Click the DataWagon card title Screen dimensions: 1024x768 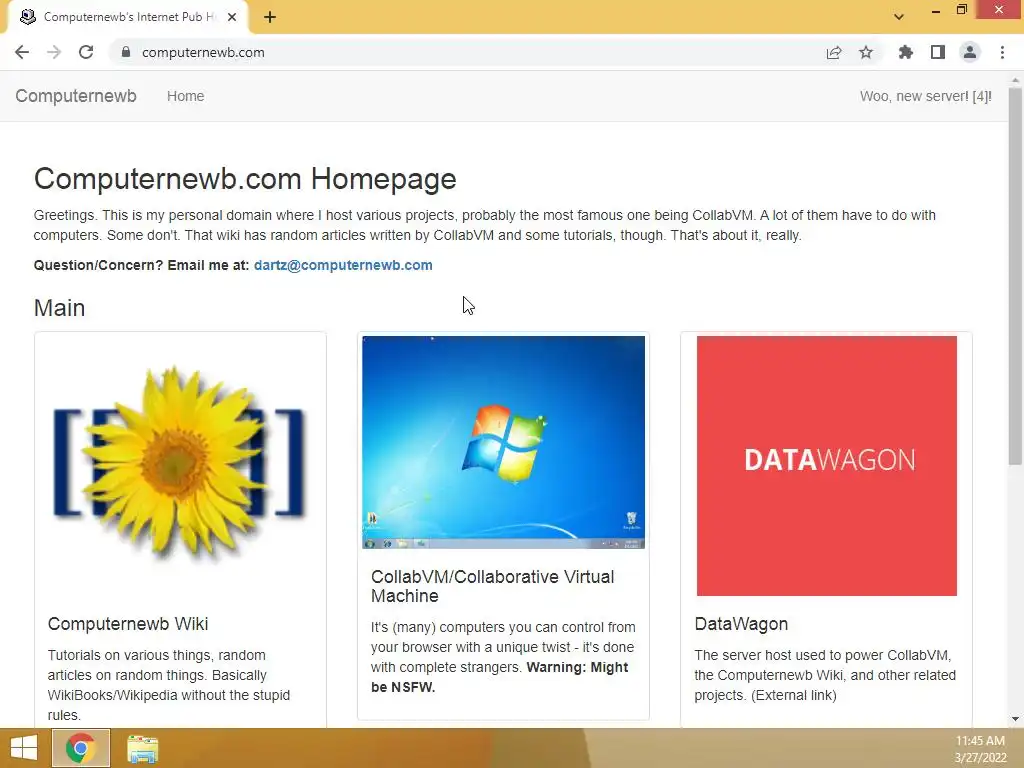741,624
